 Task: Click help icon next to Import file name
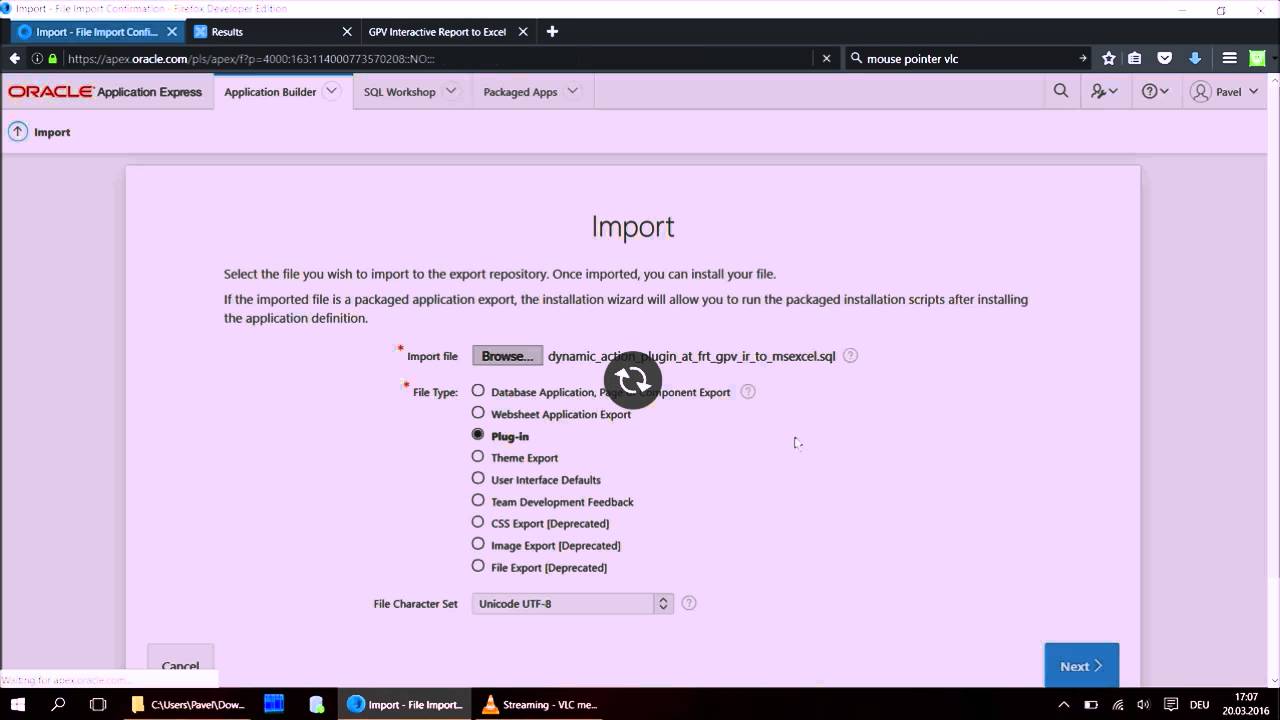coord(850,355)
